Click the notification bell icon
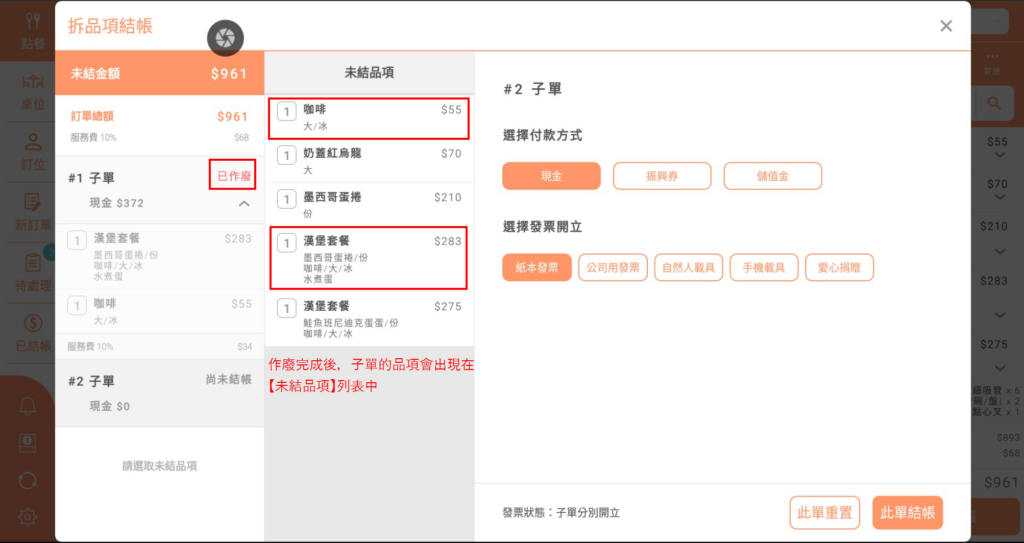Screen dimensions: 1024x543 pos(28,405)
